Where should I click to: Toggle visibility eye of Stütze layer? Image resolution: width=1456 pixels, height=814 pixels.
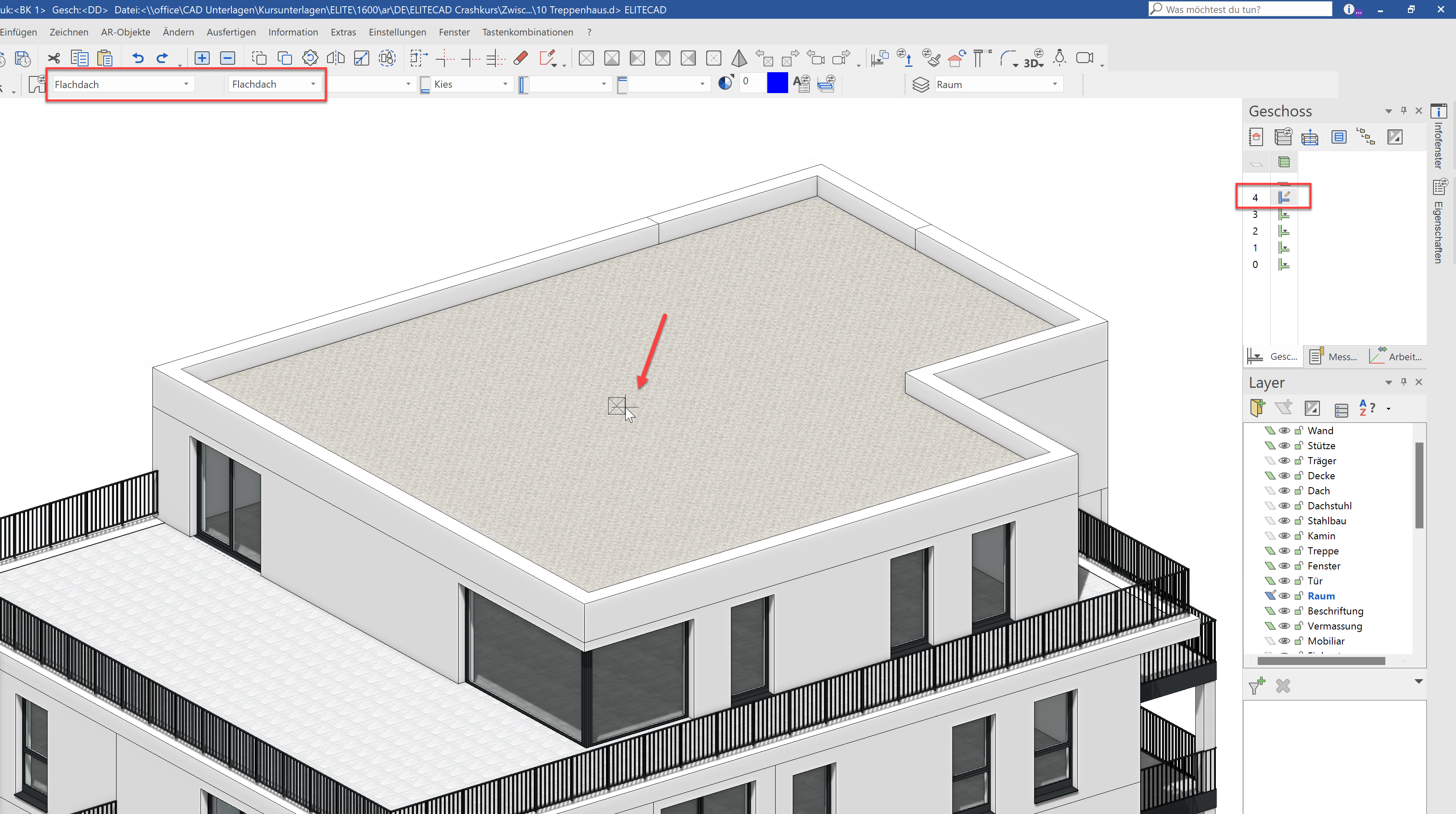pos(1284,446)
